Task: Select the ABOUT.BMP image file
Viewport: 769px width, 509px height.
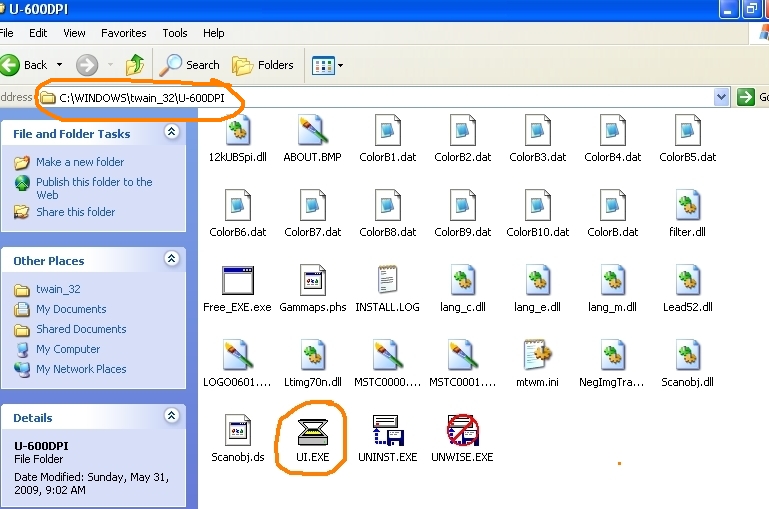Action: [312, 138]
